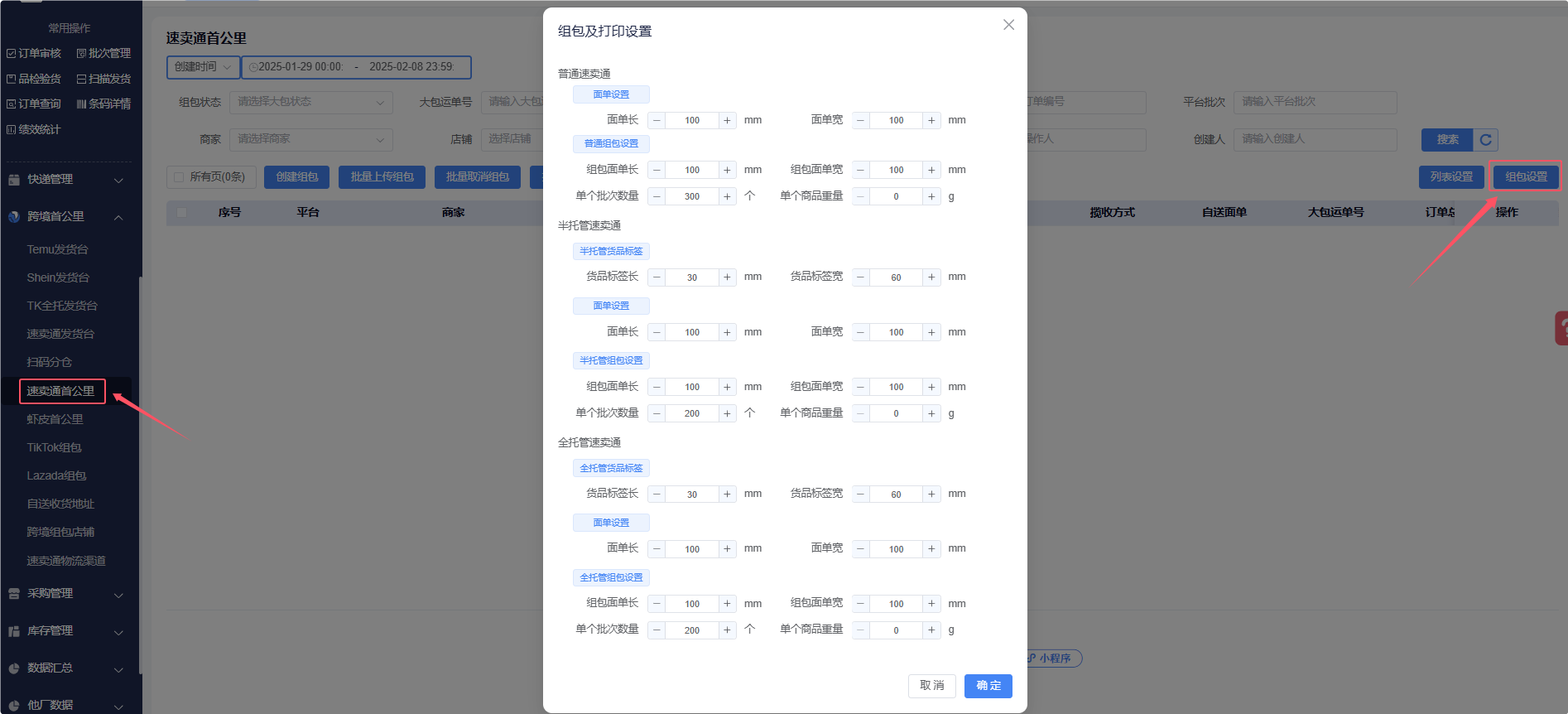Increase 组包面单宽 under 半托管速卖通
The width and height of the screenshot is (1568, 714).
pos(931,388)
